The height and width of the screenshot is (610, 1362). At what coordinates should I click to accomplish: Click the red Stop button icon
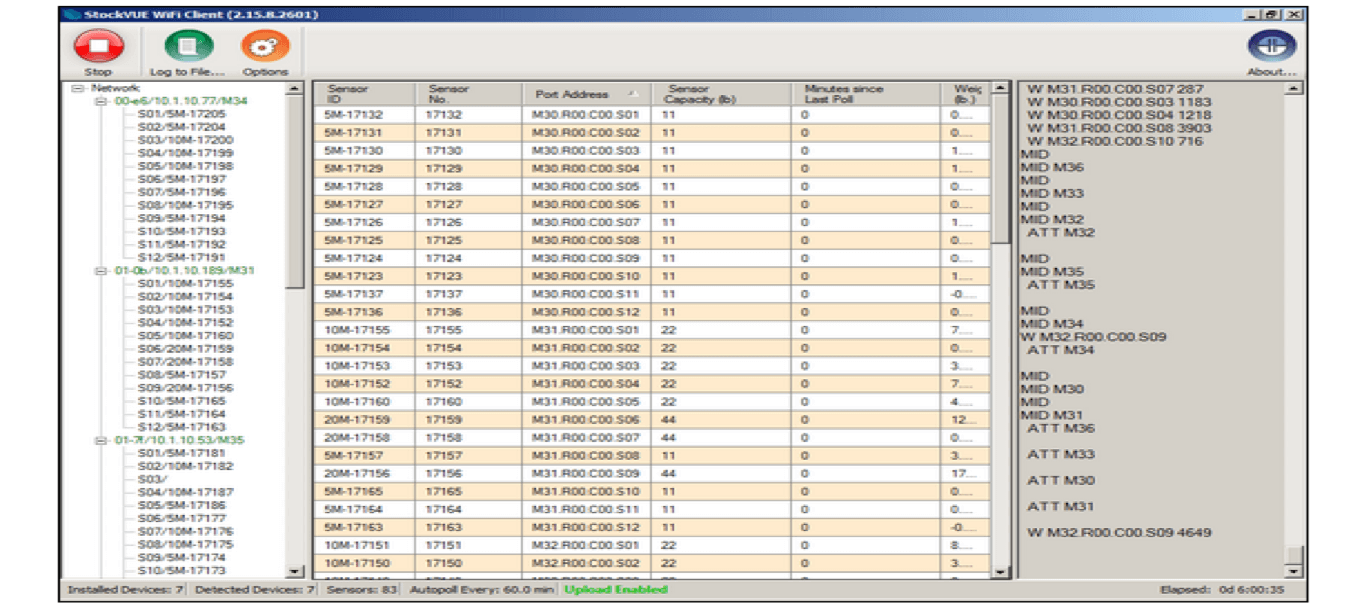pos(98,46)
